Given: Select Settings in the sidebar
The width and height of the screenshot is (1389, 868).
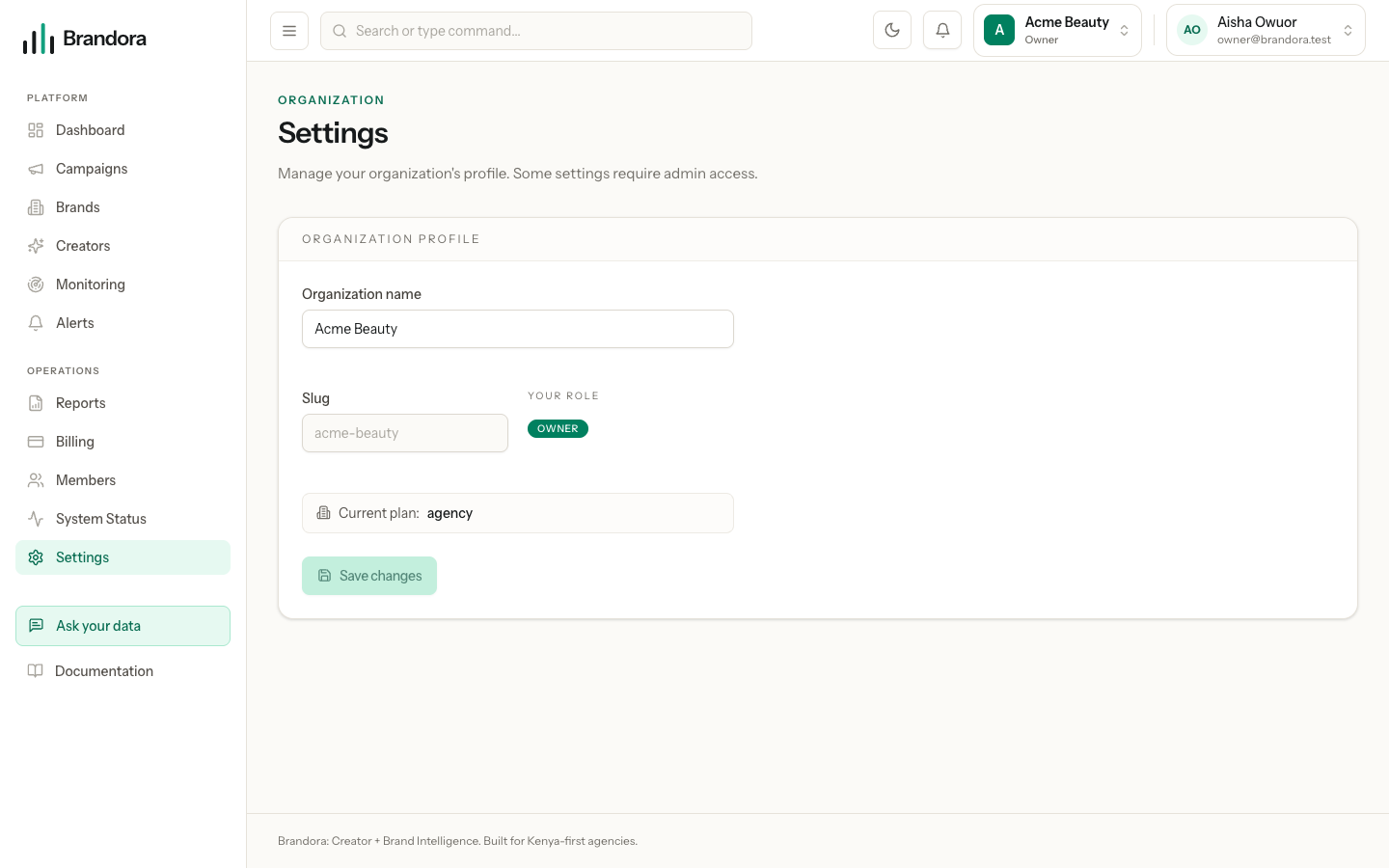Looking at the screenshot, I should tap(123, 557).
